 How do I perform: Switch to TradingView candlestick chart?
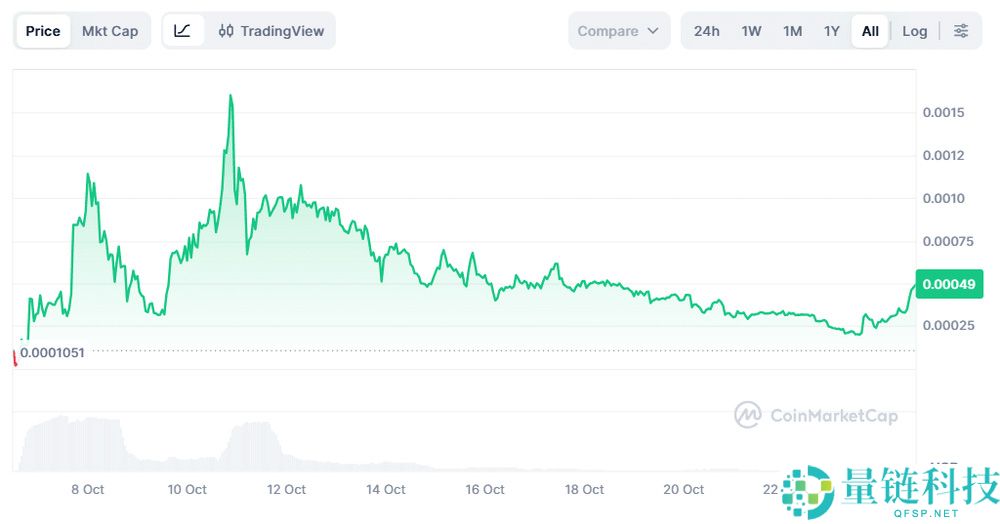[272, 31]
